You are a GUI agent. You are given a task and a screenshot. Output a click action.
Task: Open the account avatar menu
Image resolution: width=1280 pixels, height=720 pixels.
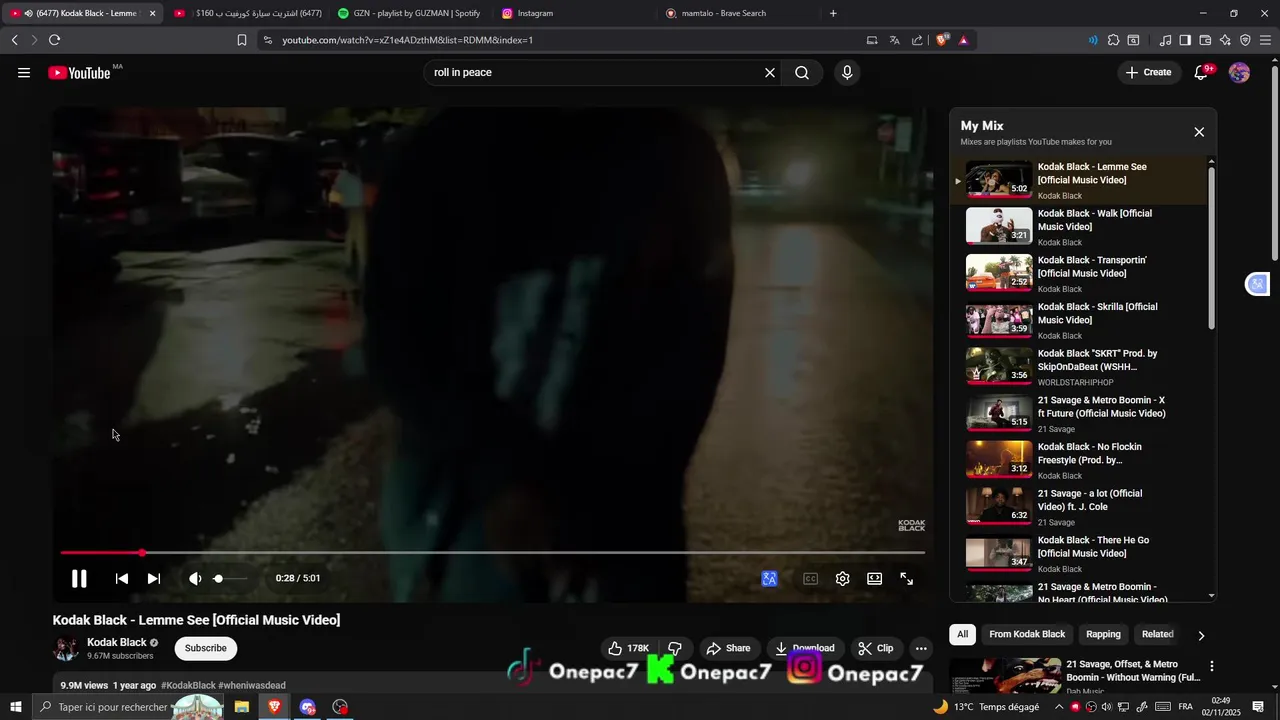pos(1239,72)
